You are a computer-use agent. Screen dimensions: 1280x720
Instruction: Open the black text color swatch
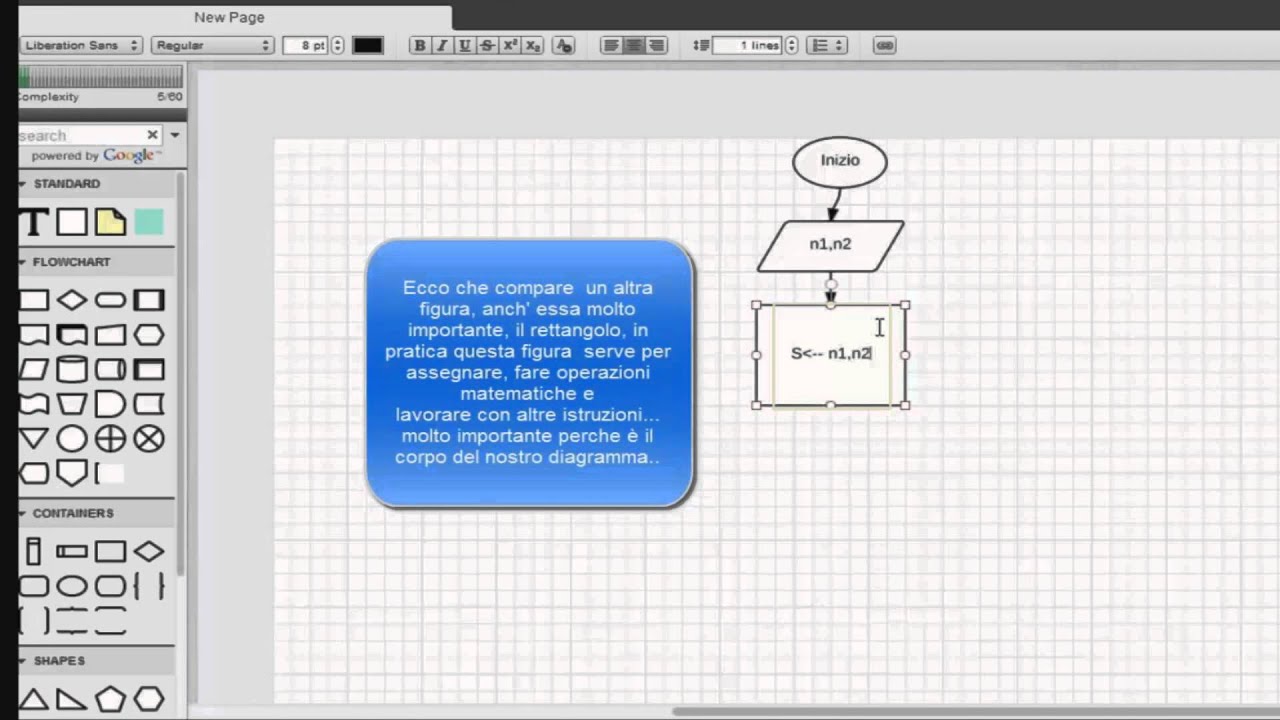368,45
